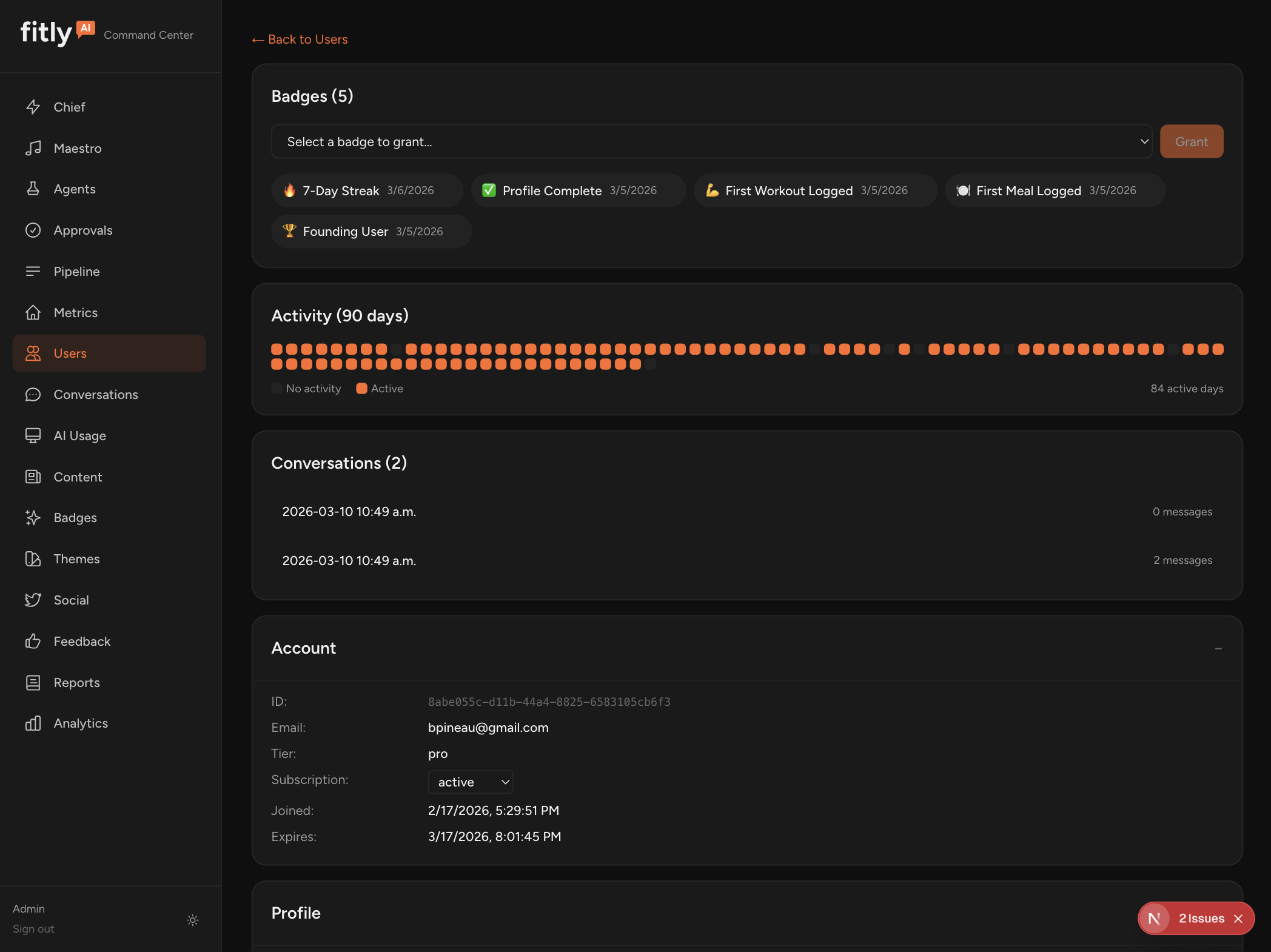Select the Social bird icon
The image size is (1271, 952).
[x=33, y=600]
